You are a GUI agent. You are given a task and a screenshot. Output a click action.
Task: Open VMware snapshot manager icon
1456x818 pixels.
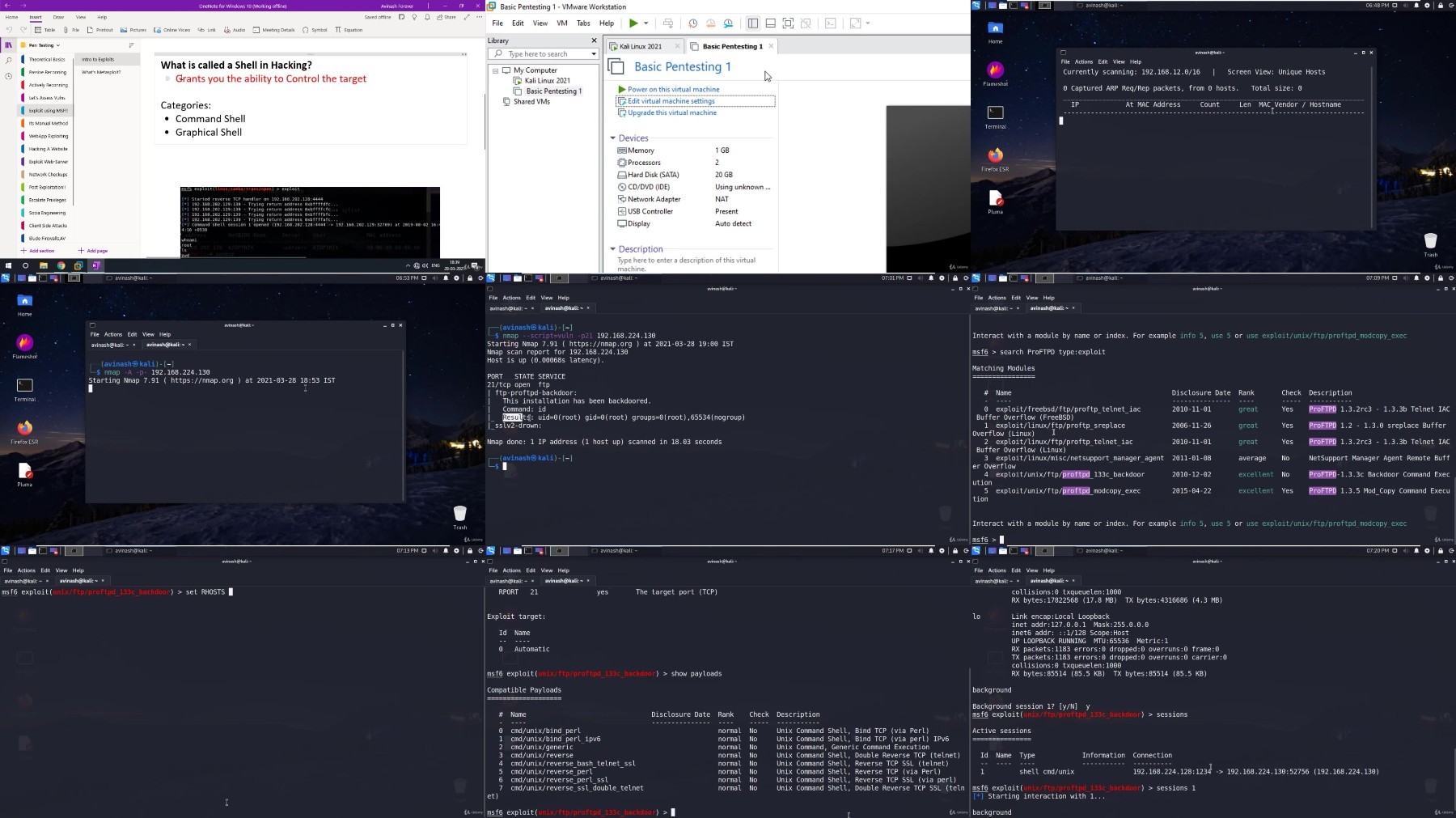coord(728,23)
